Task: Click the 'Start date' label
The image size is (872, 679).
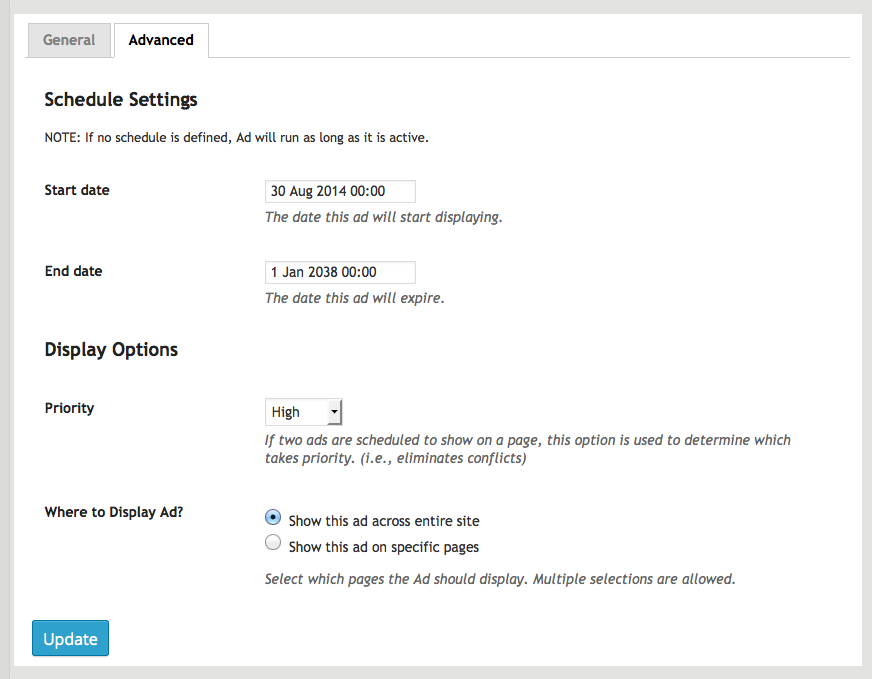Action: [77, 190]
